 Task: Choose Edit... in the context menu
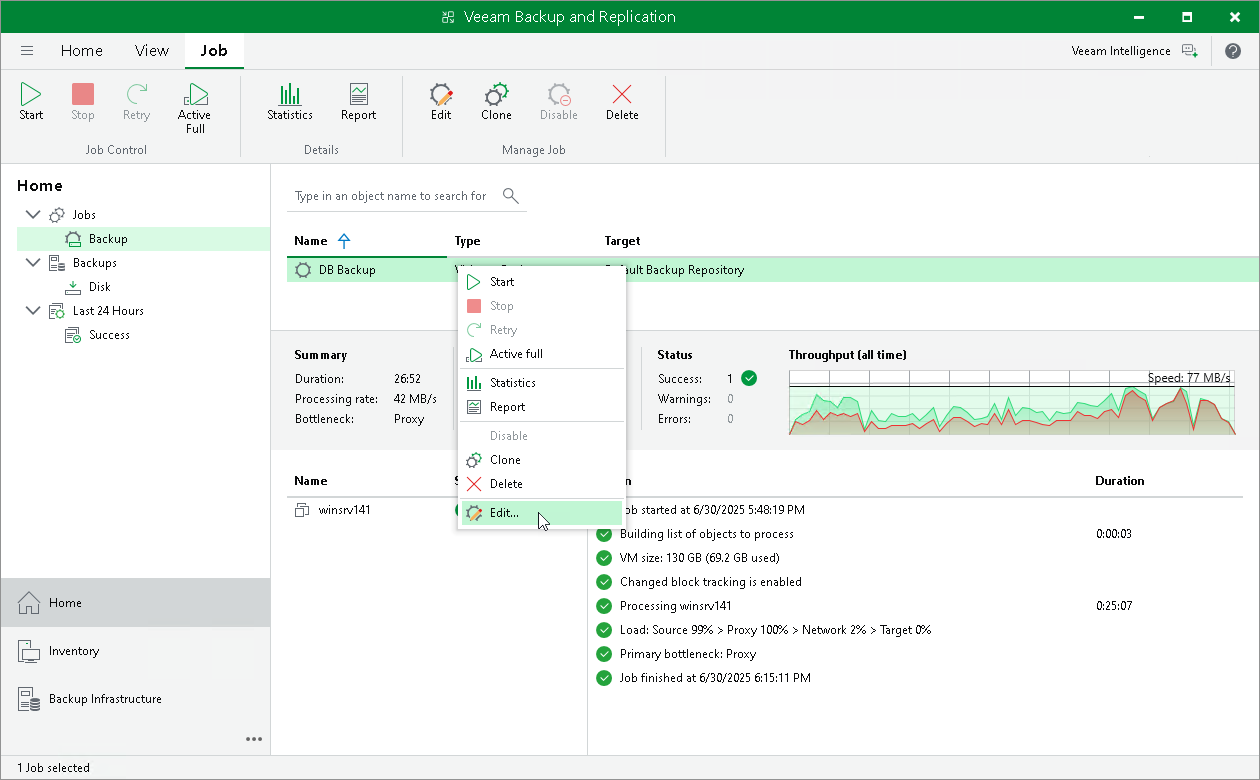[541, 513]
